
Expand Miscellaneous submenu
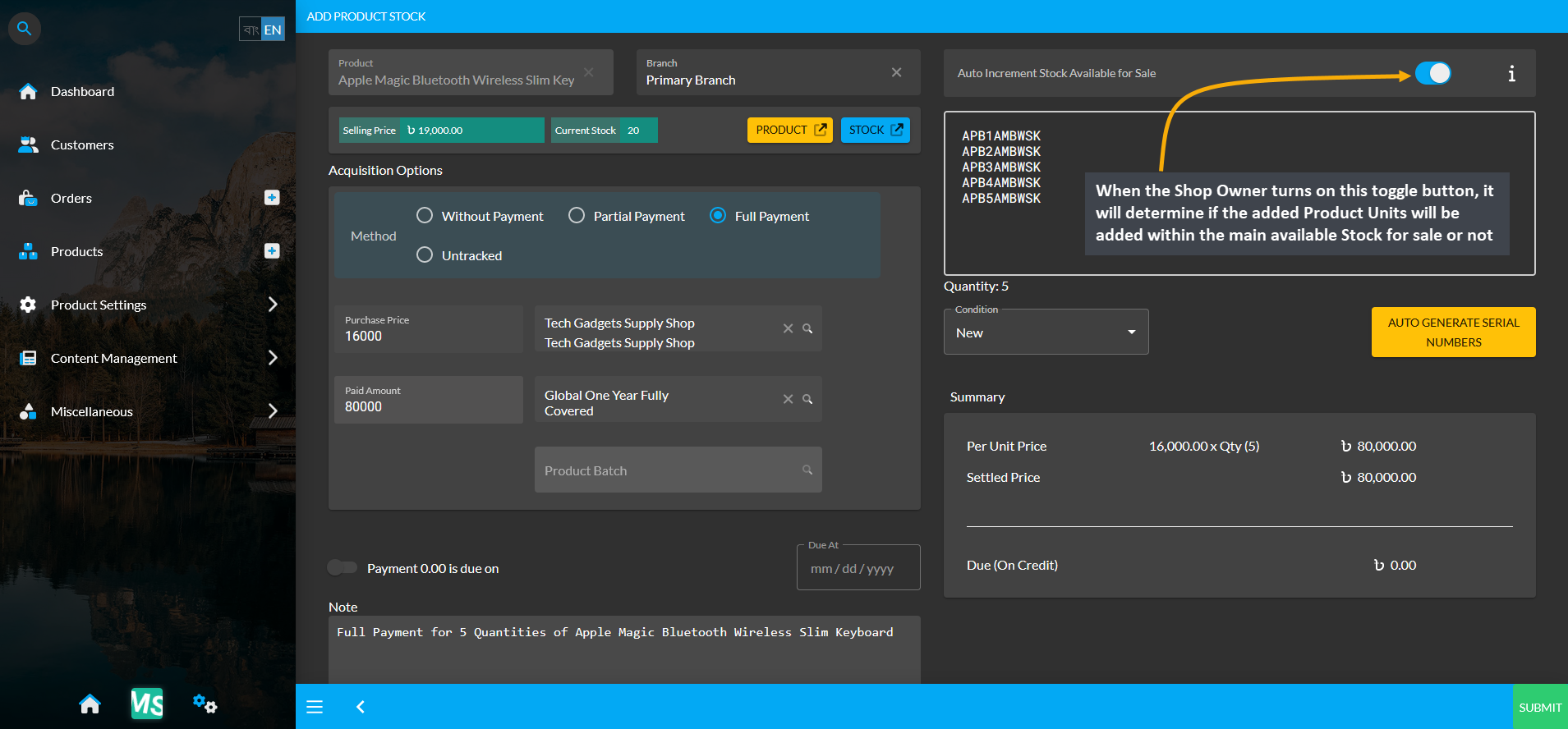[273, 411]
